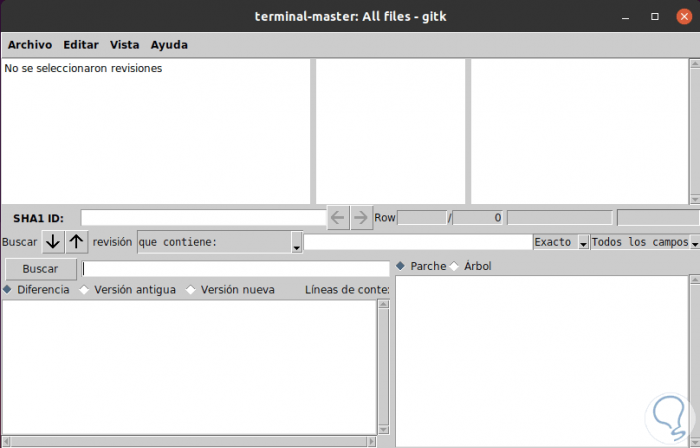Focus the diff search text field
This screenshot has width=700, height=448.
tap(236, 269)
